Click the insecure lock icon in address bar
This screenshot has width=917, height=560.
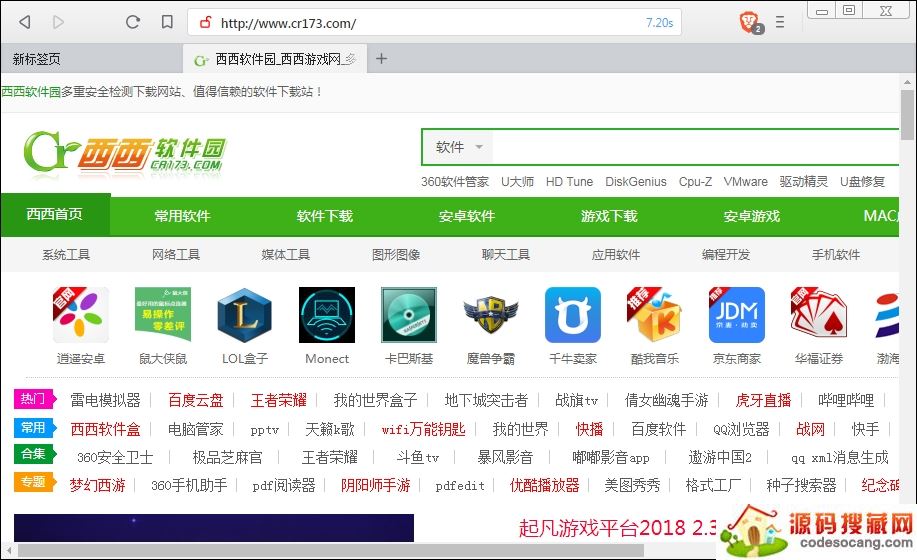pos(205,22)
